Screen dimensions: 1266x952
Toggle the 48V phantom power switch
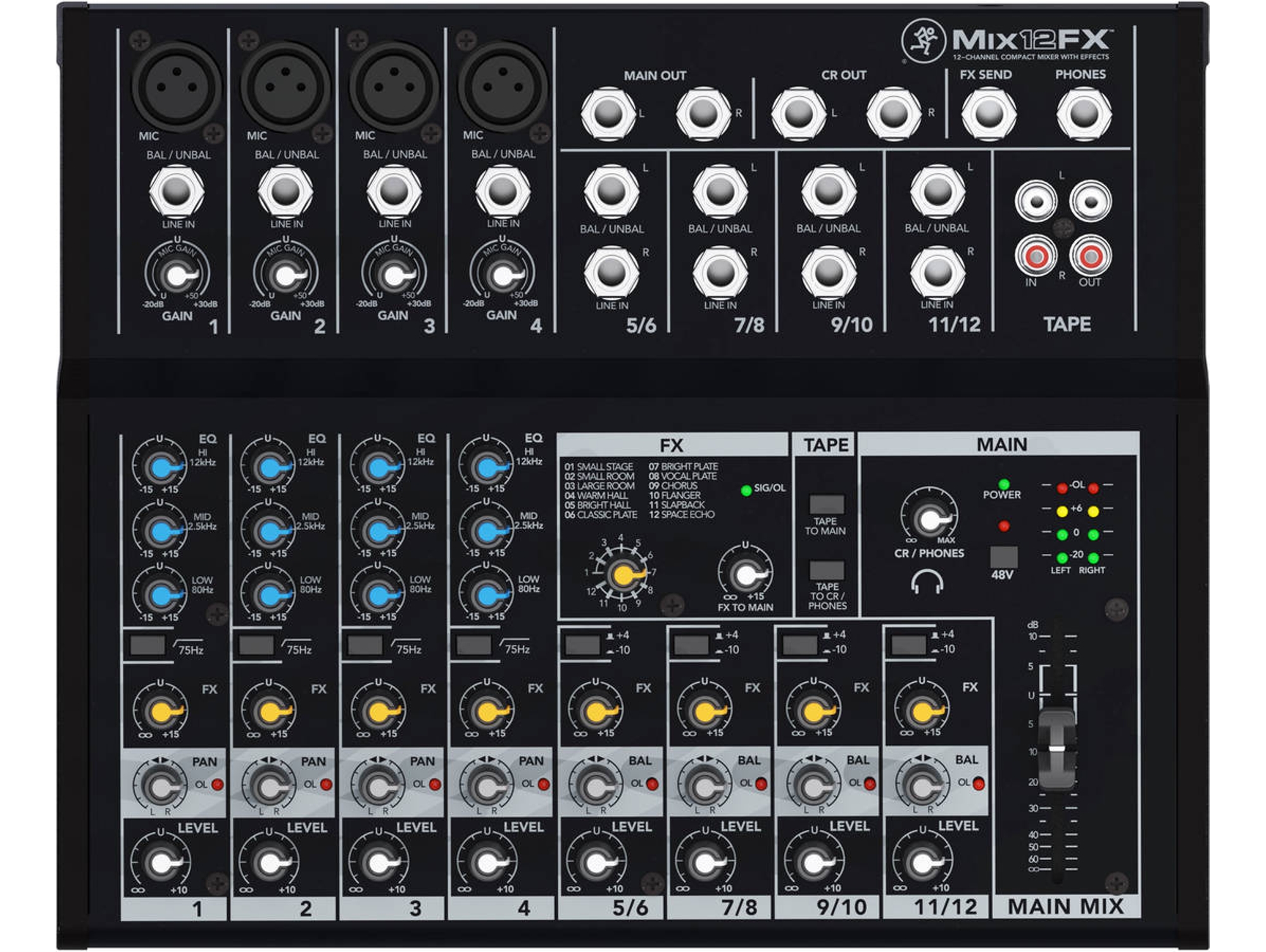1003,557
